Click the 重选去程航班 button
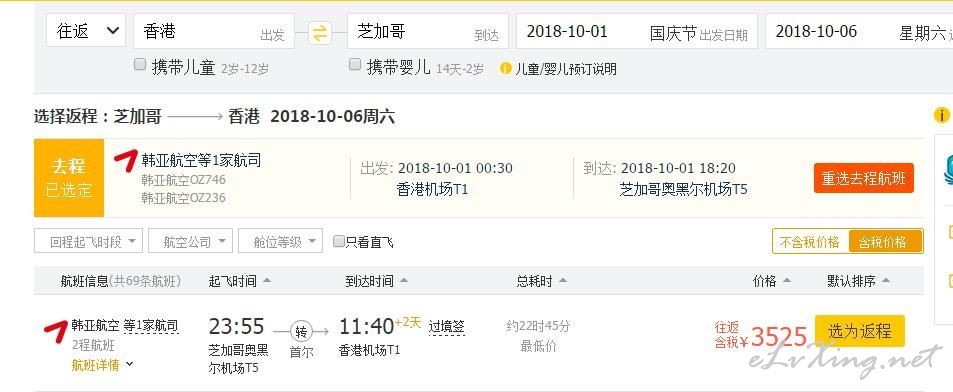The image size is (953, 392). coord(864,179)
